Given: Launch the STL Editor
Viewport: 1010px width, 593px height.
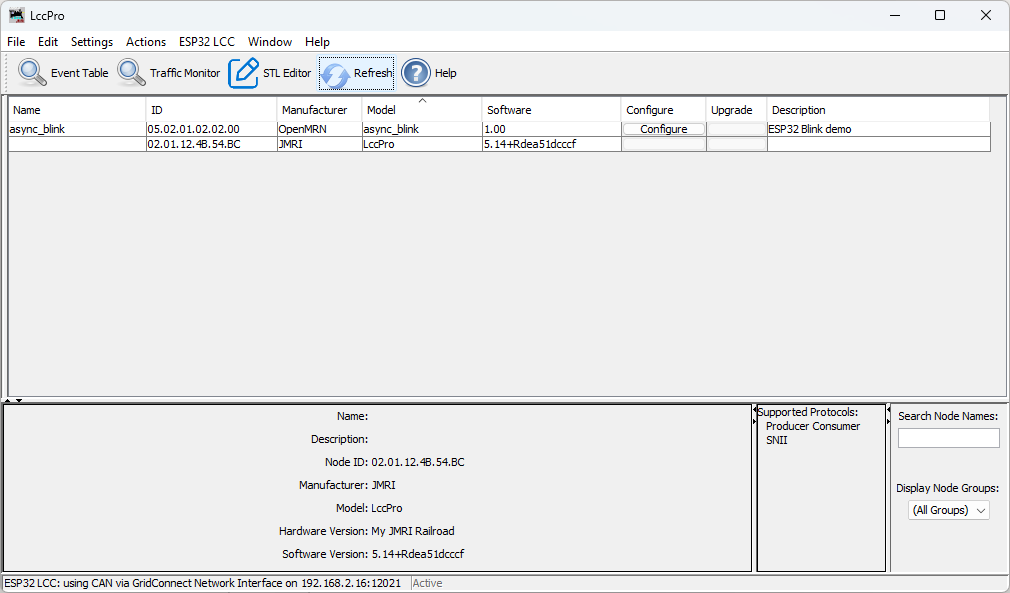Looking at the screenshot, I should pyautogui.click(x=270, y=72).
